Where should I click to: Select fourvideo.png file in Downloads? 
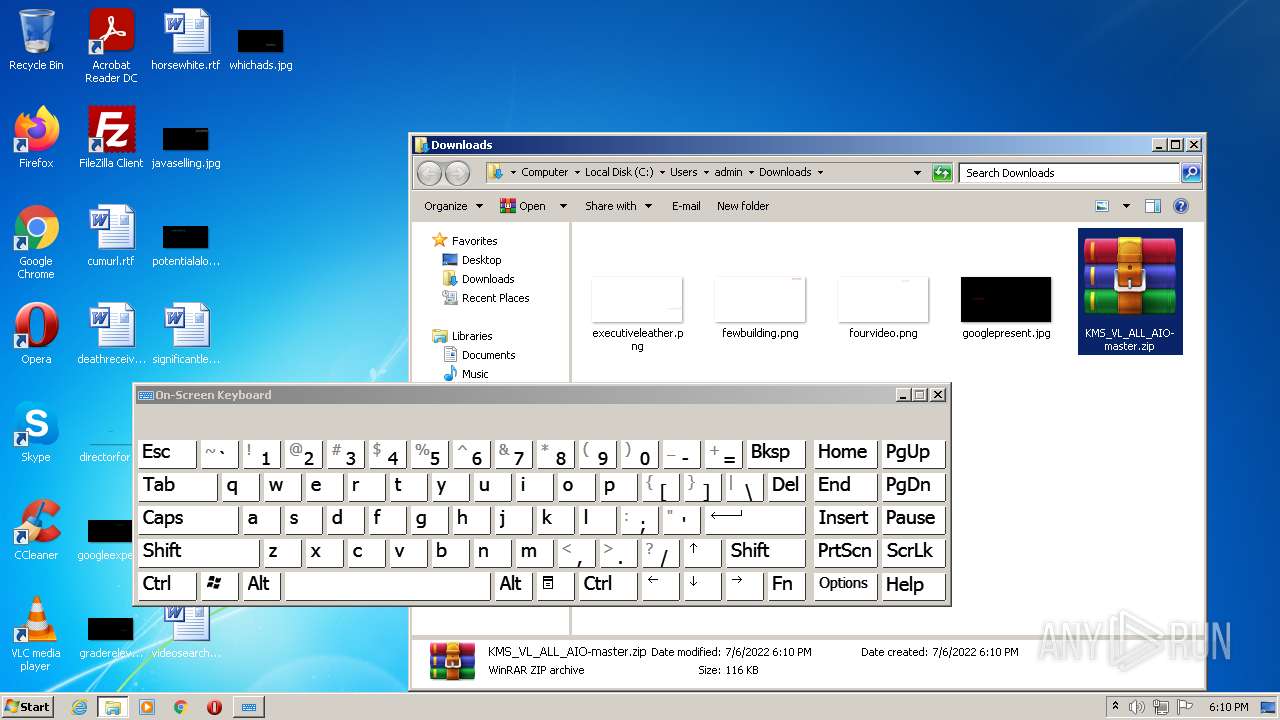pyautogui.click(x=883, y=308)
